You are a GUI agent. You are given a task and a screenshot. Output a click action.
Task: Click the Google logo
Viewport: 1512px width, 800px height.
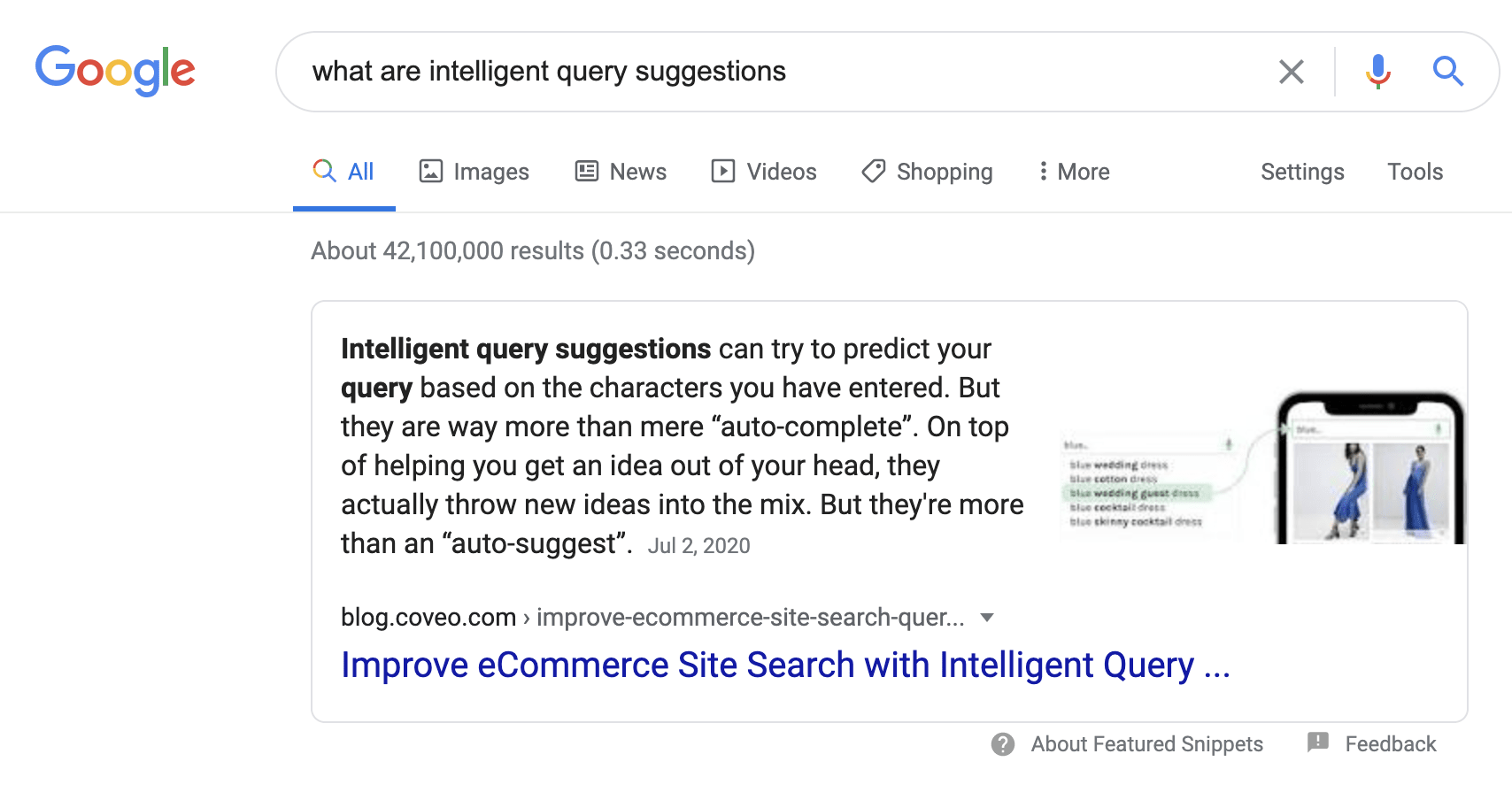pyautogui.click(x=115, y=71)
